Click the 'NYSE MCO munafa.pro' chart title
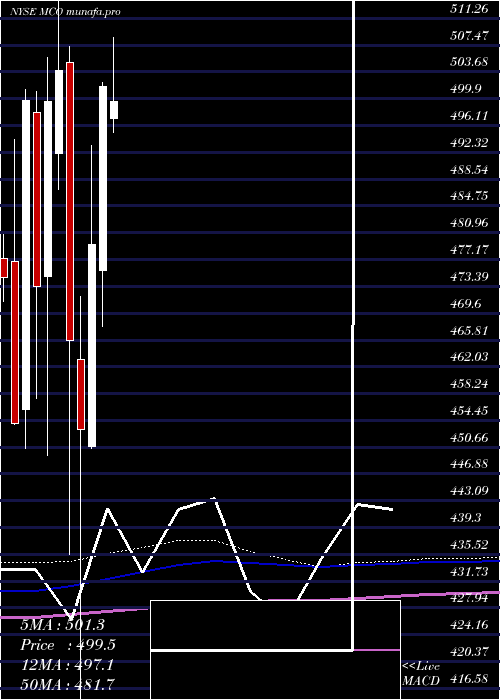This screenshot has width=500, height=700. (x=65, y=12)
